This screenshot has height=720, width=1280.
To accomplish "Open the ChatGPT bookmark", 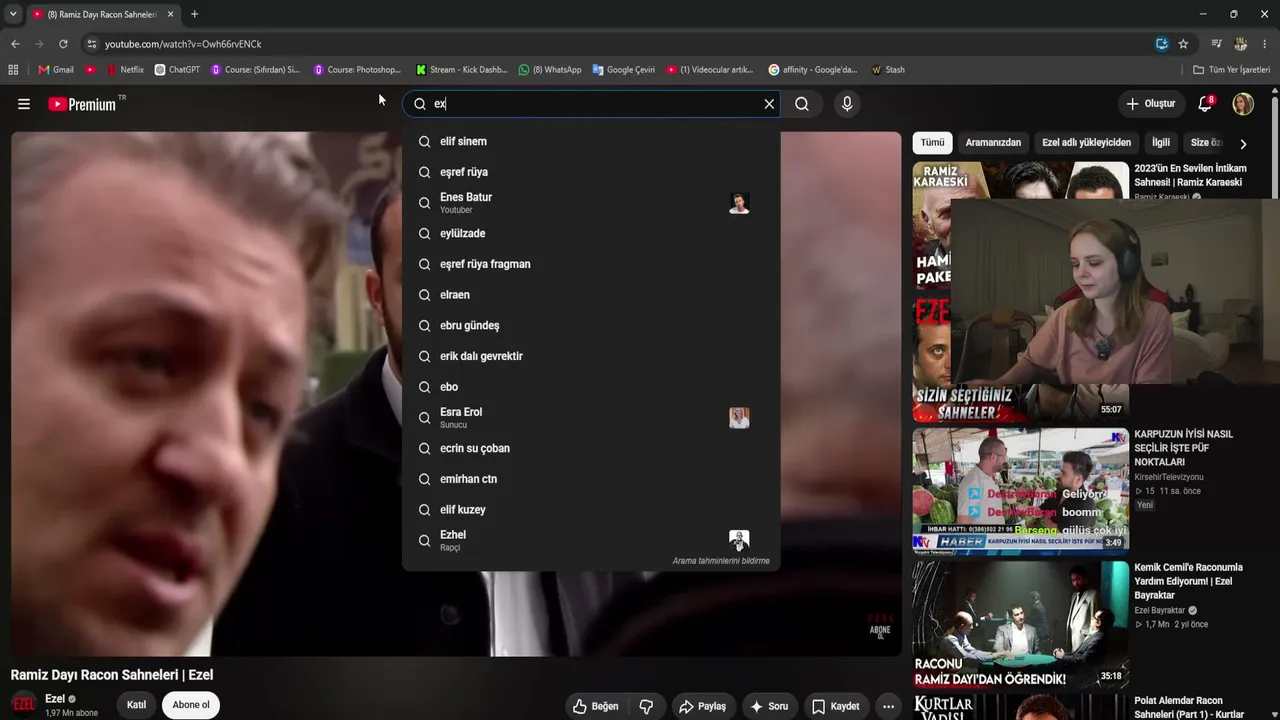I will [177, 70].
